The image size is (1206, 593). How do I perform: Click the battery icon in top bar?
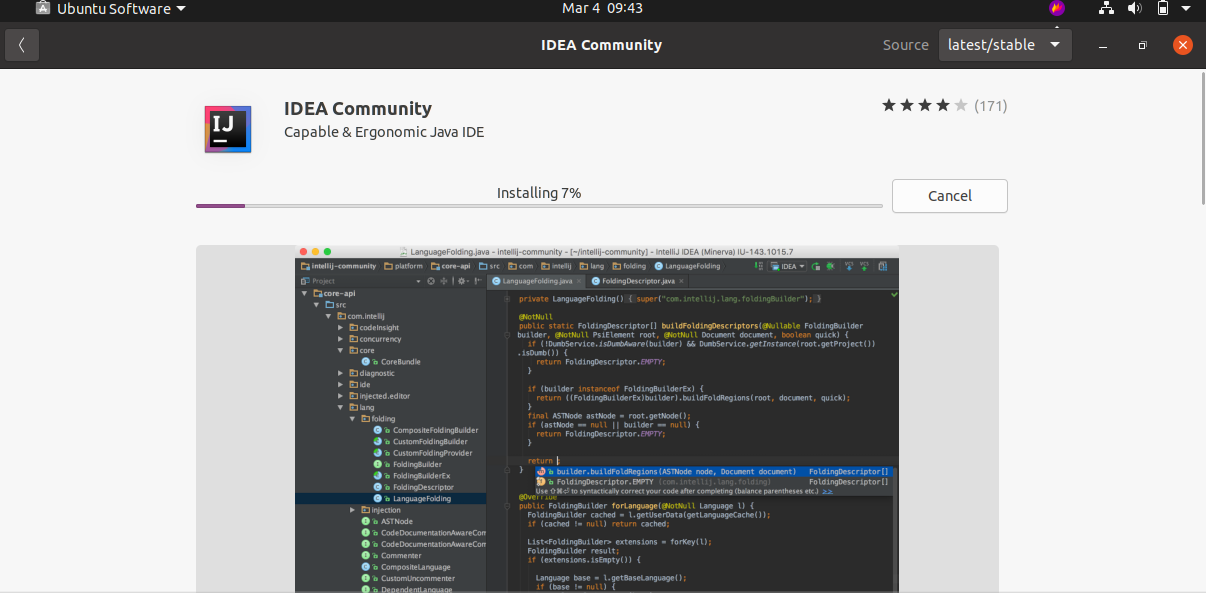tap(1162, 8)
